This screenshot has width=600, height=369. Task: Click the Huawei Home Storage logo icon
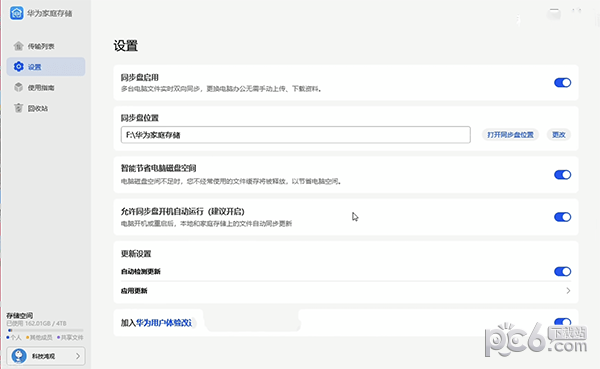16,13
